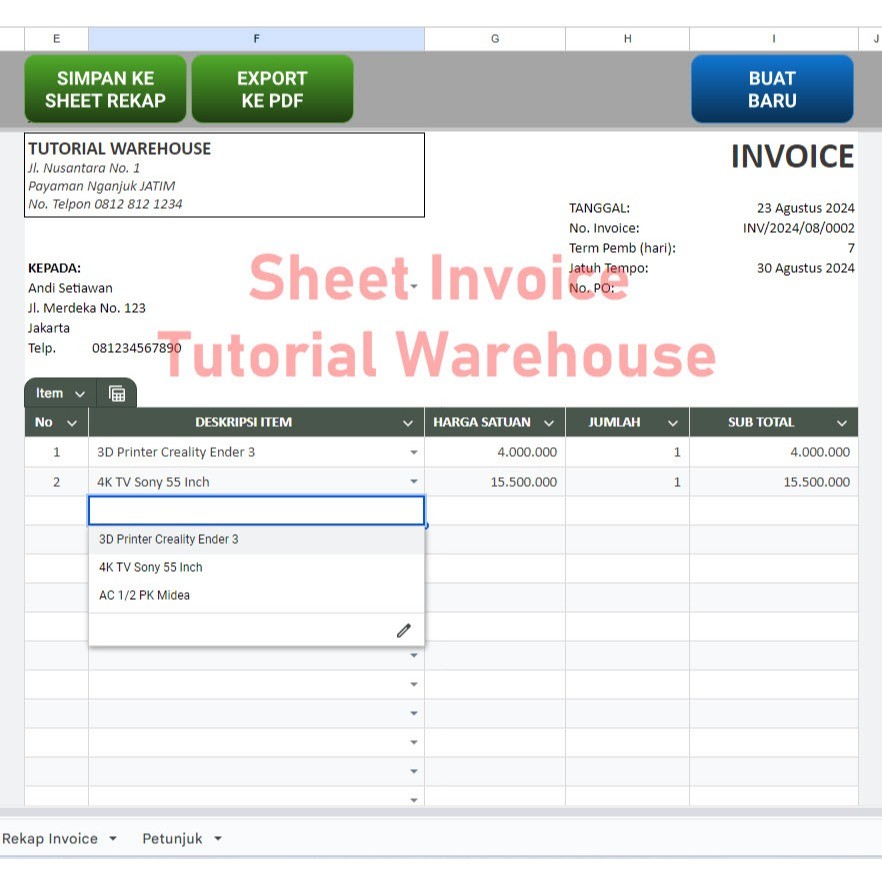Click the blue BUAT BARU button
Image resolution: width=882 pixels, height=882 pixels.
772,88
